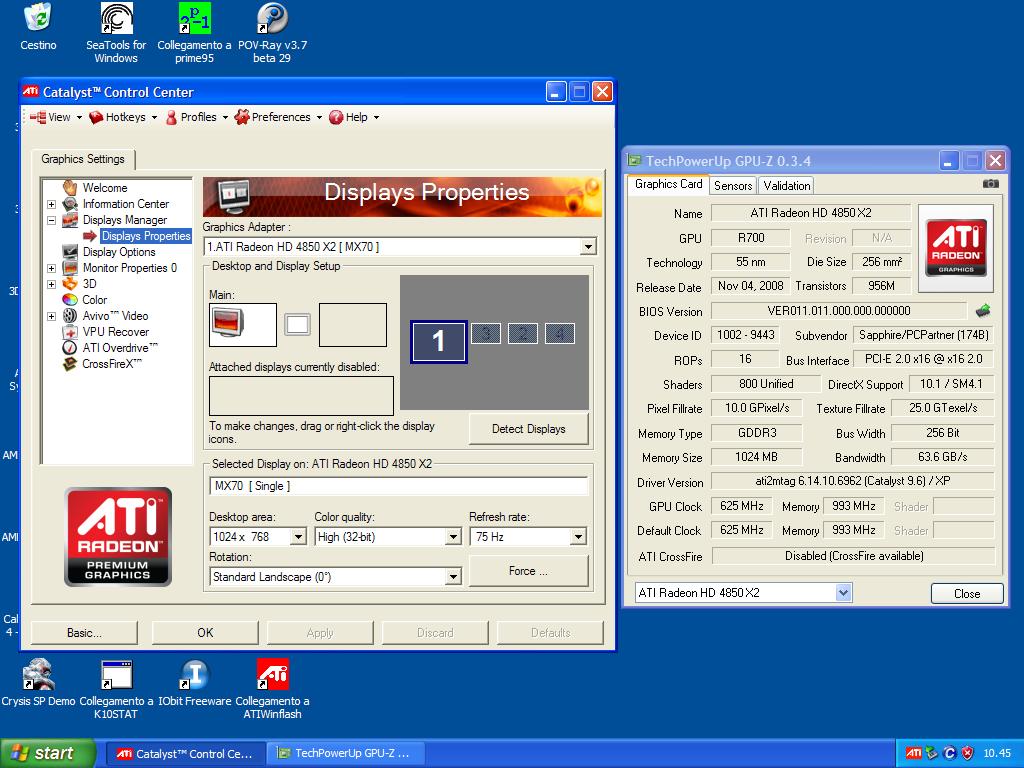
Task: Open the Preferences menu
Action: point(278,117)
